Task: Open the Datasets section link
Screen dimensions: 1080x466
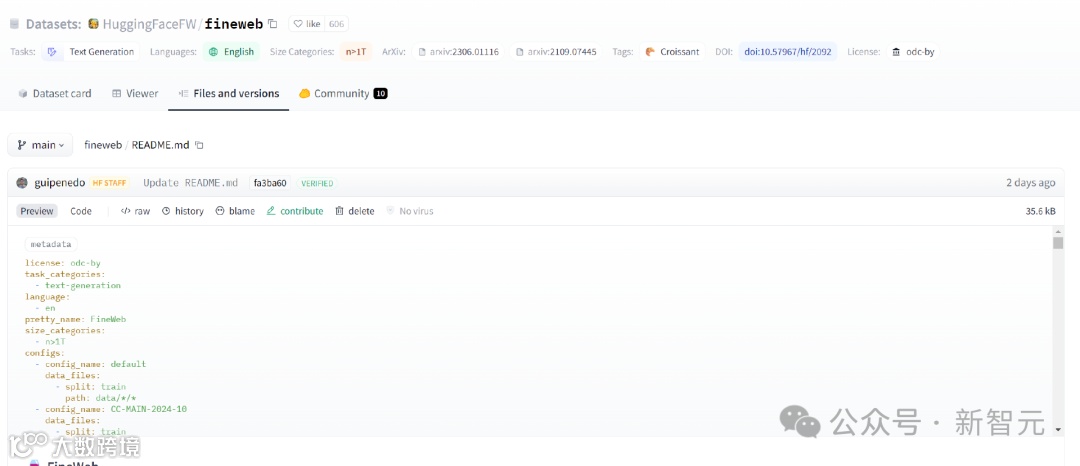Action: coord(52,24)
